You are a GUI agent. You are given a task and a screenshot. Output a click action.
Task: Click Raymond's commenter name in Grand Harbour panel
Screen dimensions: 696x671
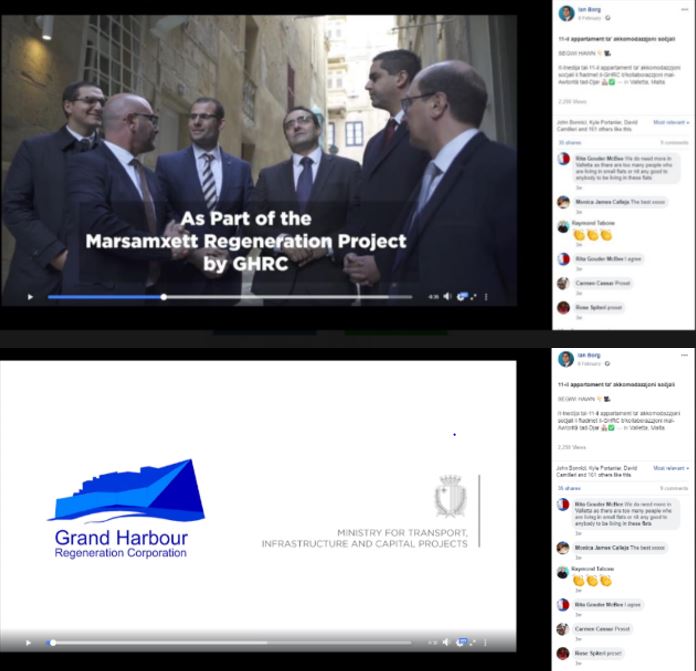(593, 568)
